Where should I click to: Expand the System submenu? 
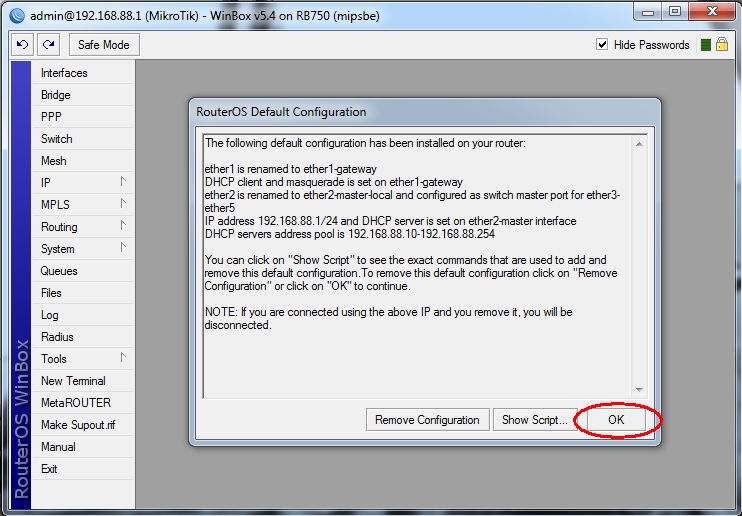(x=84, y=249)
